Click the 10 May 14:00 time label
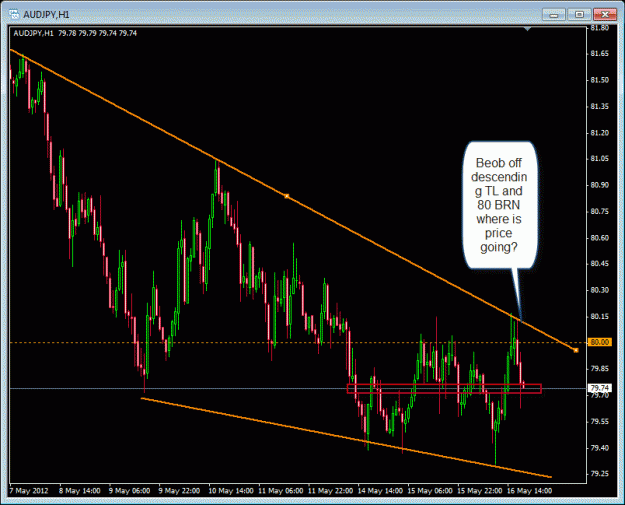625x505 pixels. tap(231, 491)
